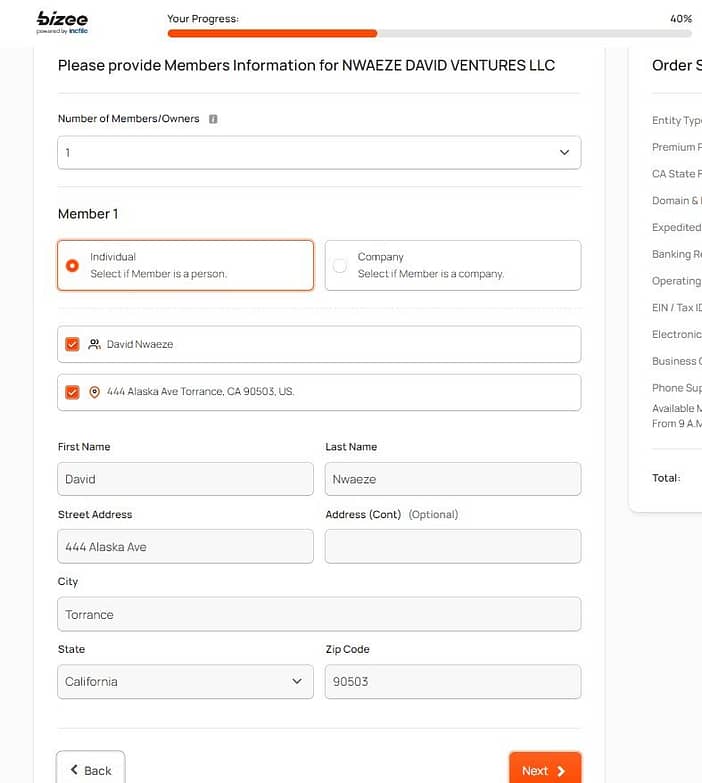702x783 pixels.
Task: Select the Company member radio option
Action: [340, 266]
